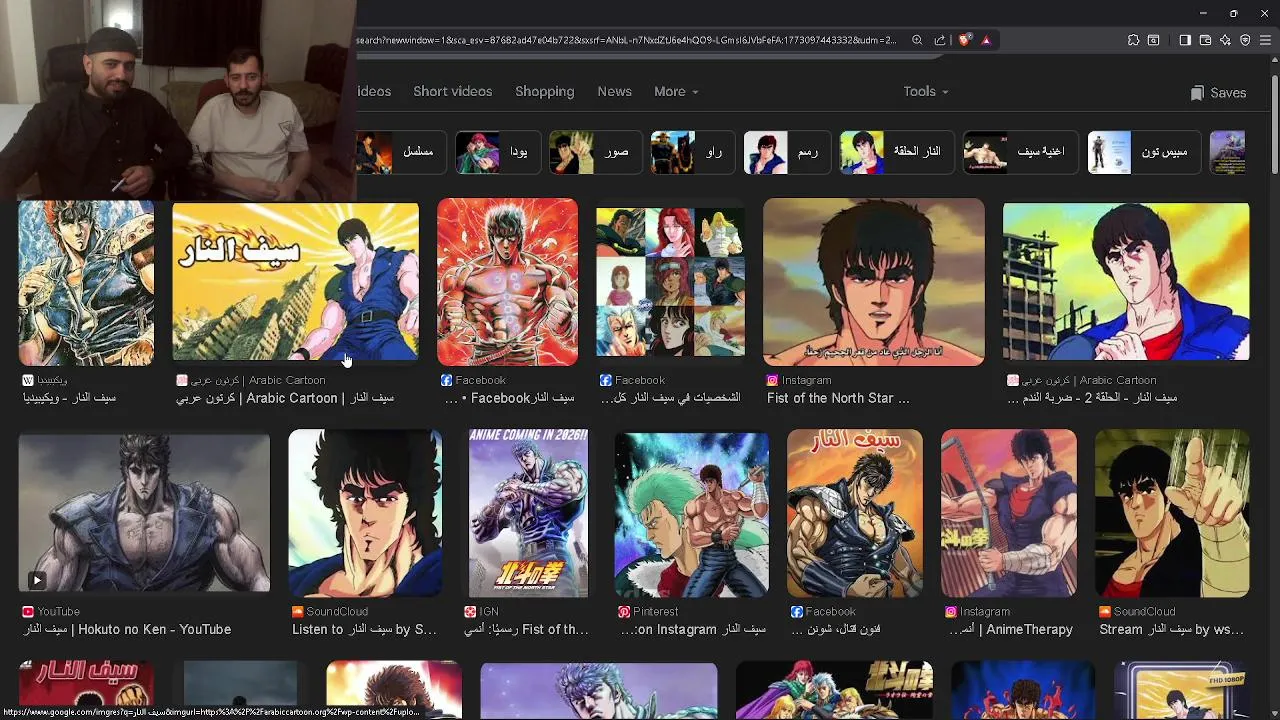Click the Wikipedia favicon under first image
Image resolution: width=1280 pixels, height=720 pixels.
[28, 380]
